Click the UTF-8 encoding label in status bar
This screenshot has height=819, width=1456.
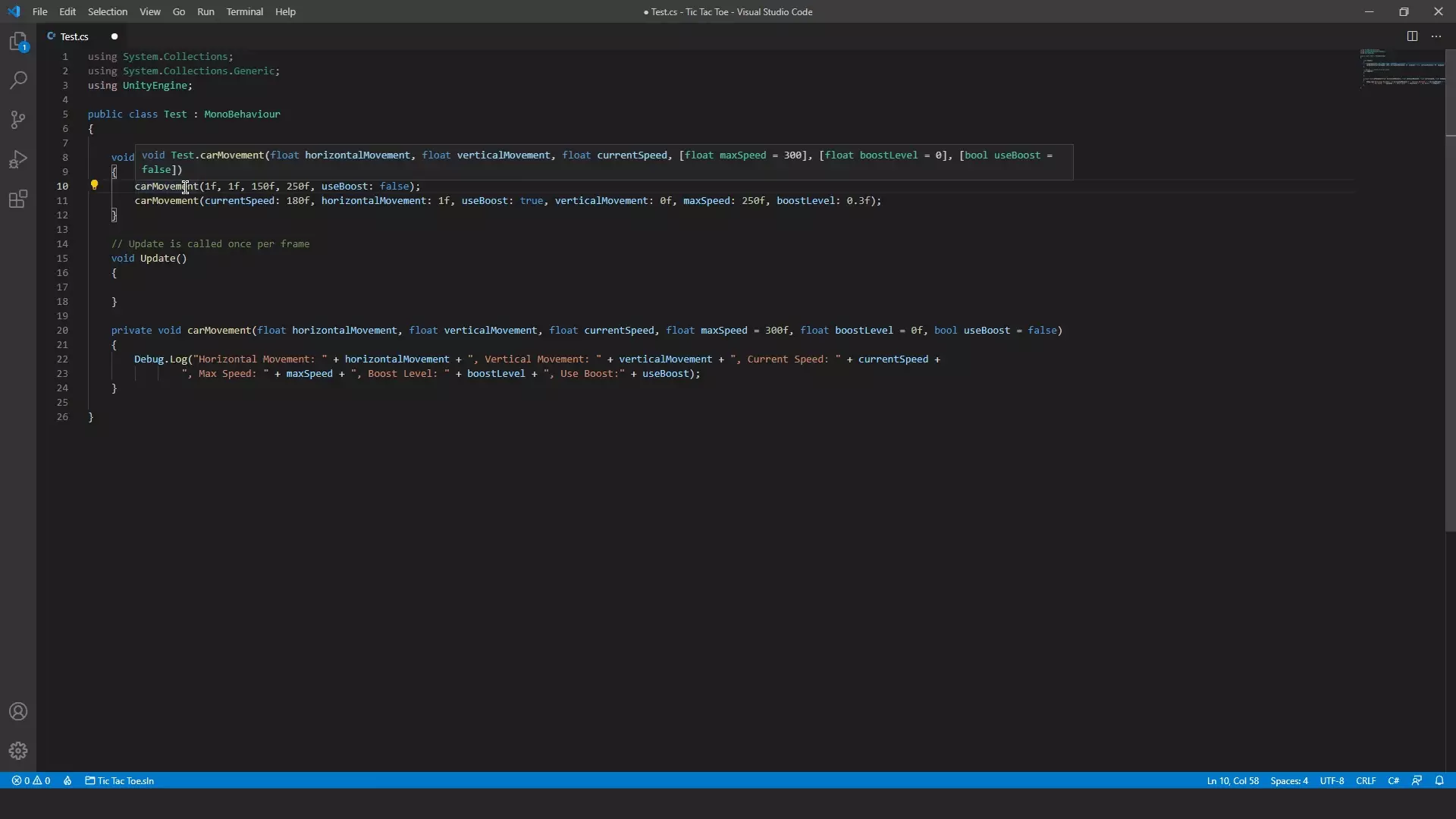point(1333,781)
